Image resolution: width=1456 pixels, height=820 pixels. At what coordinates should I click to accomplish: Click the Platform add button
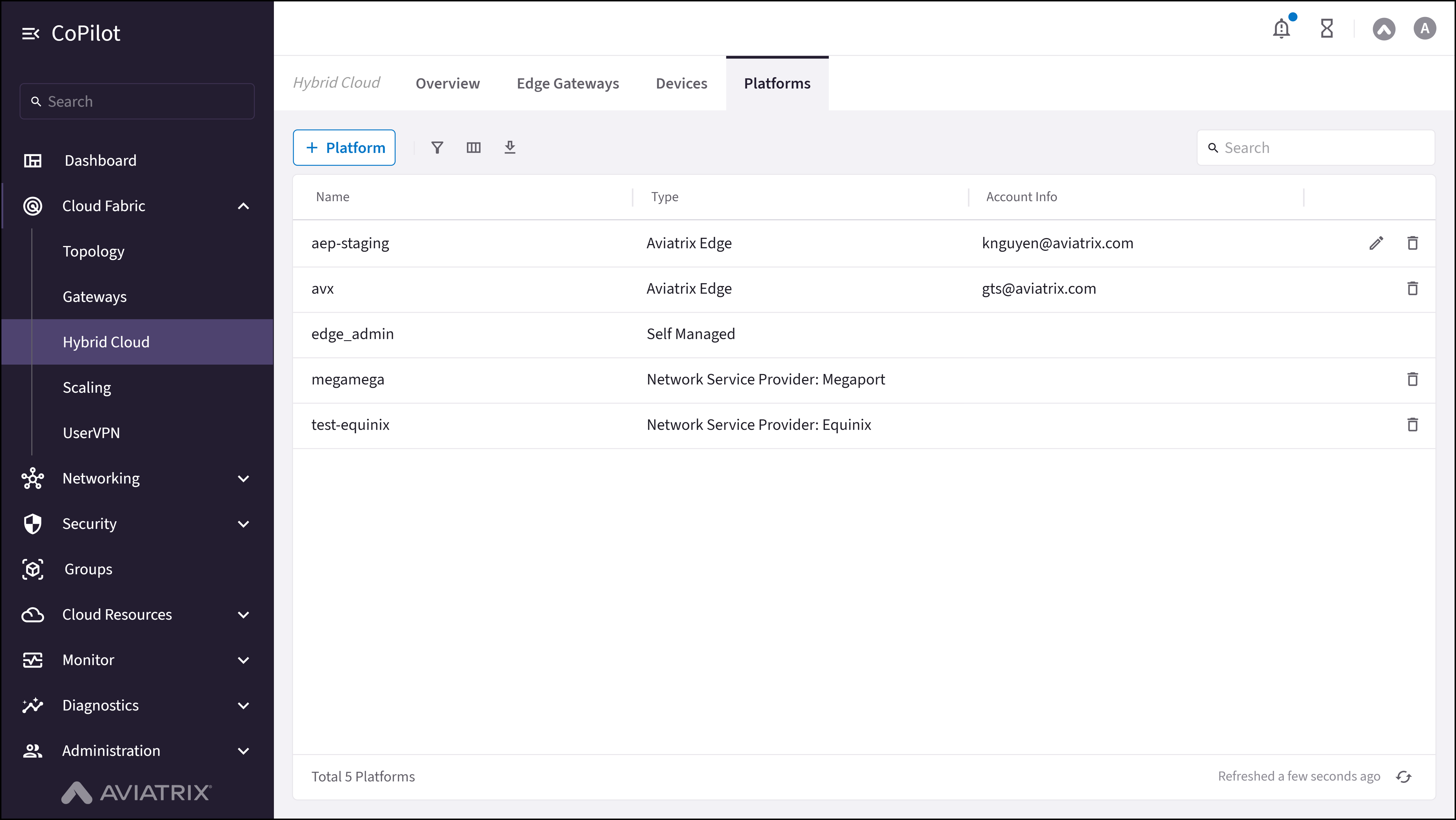tap(344, 148)
